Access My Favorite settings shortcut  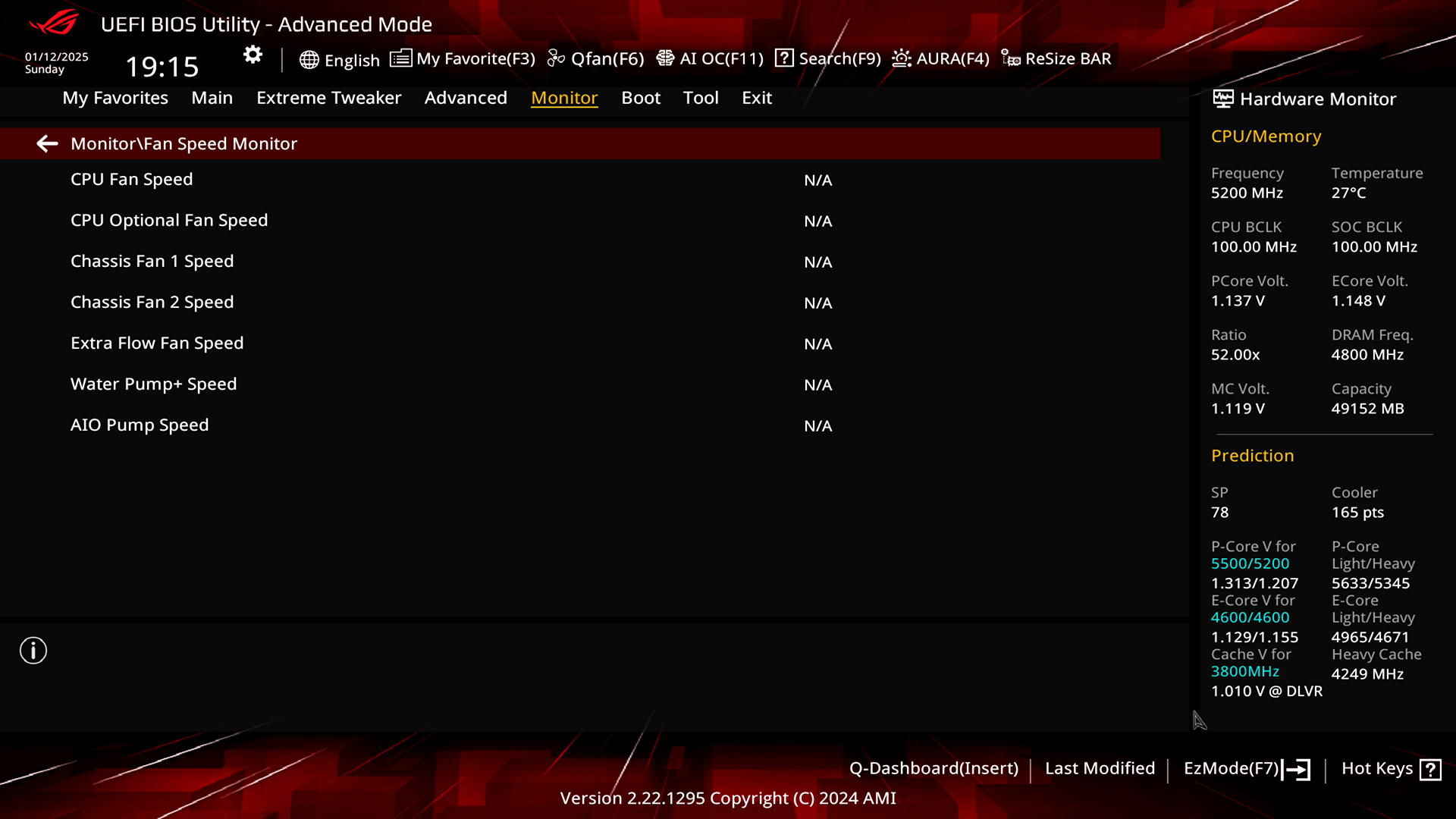click(464, 58)
